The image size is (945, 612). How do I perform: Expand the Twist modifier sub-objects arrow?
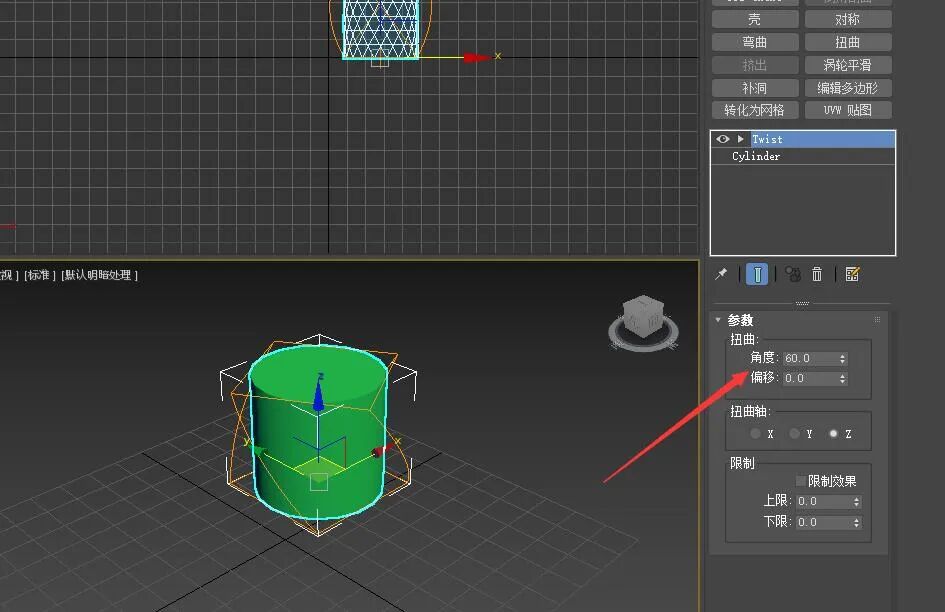(x=741, y=139)
